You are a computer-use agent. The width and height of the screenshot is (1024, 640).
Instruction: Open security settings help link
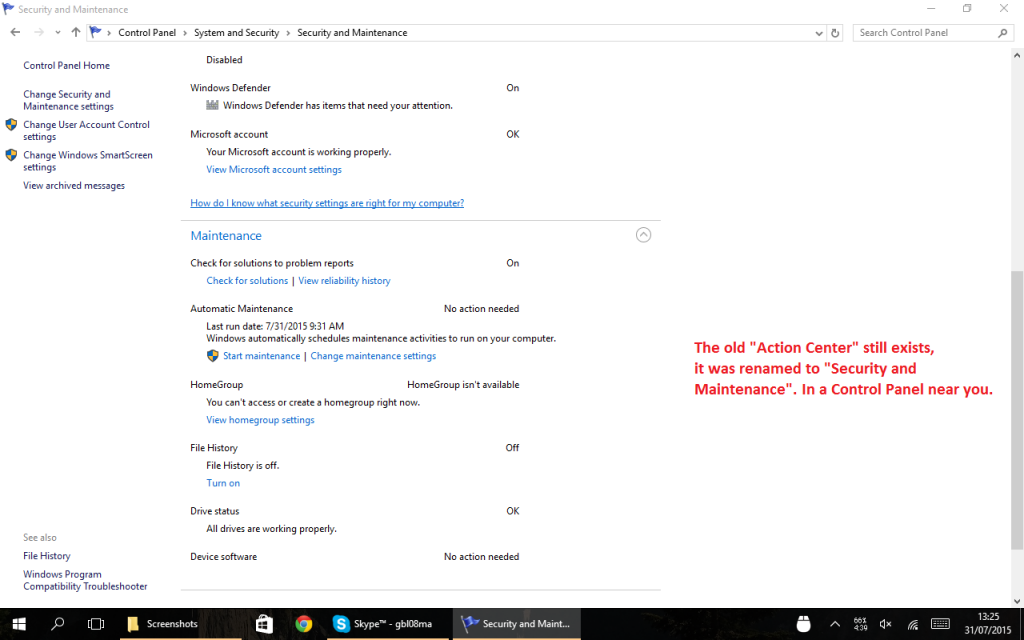click(327, 203)
